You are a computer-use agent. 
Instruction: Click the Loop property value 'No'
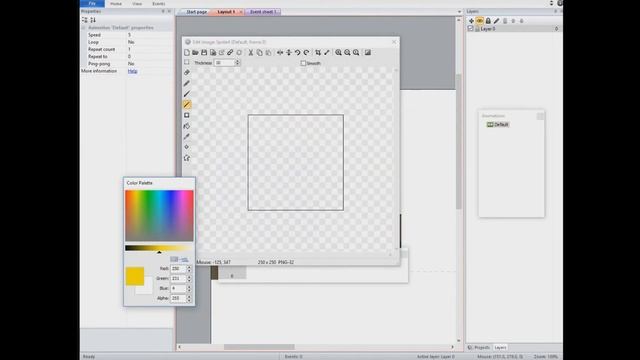point(131,42)
